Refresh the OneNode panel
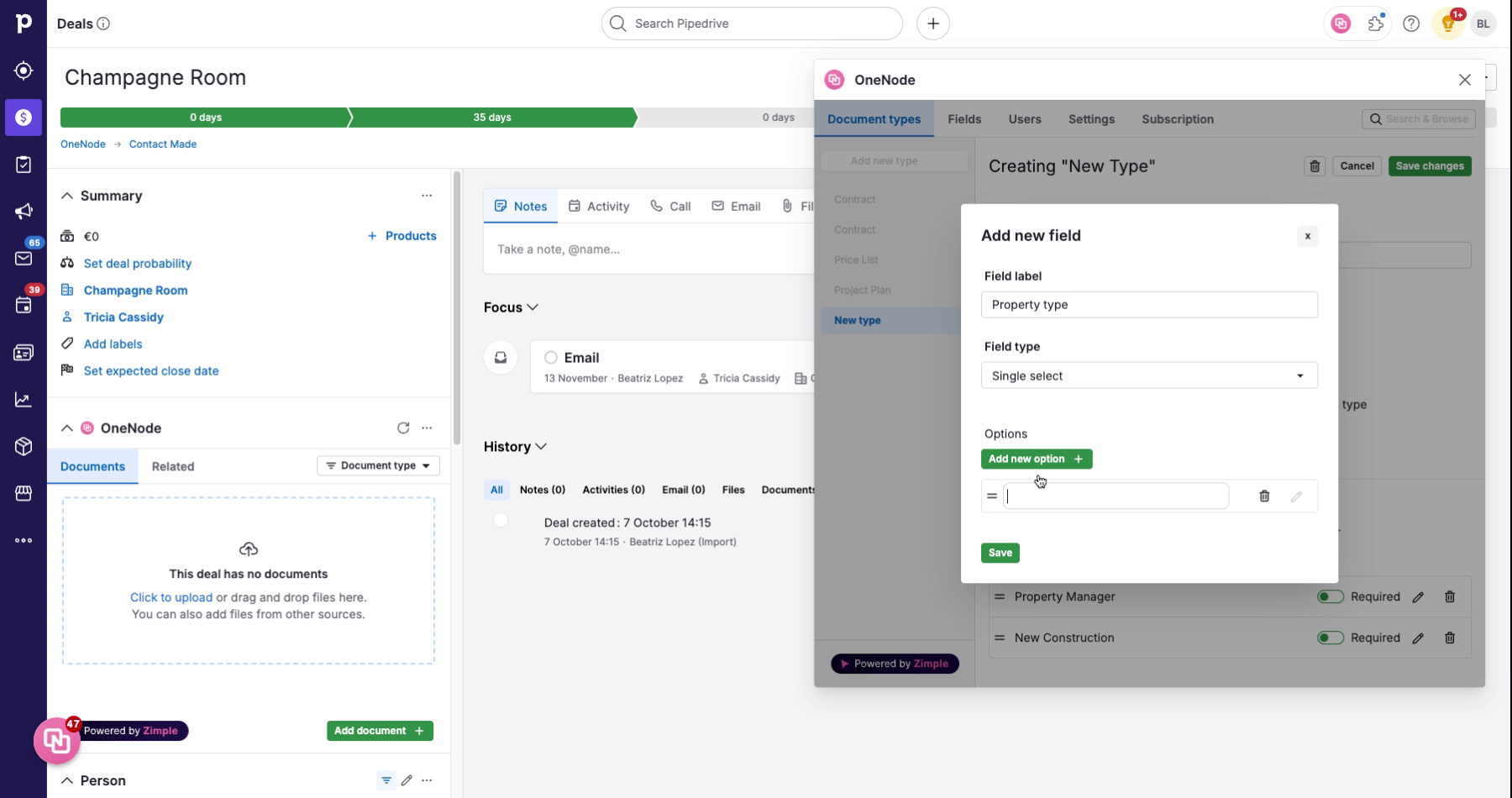Screen dimensions: 1512x798 [403, 428]
